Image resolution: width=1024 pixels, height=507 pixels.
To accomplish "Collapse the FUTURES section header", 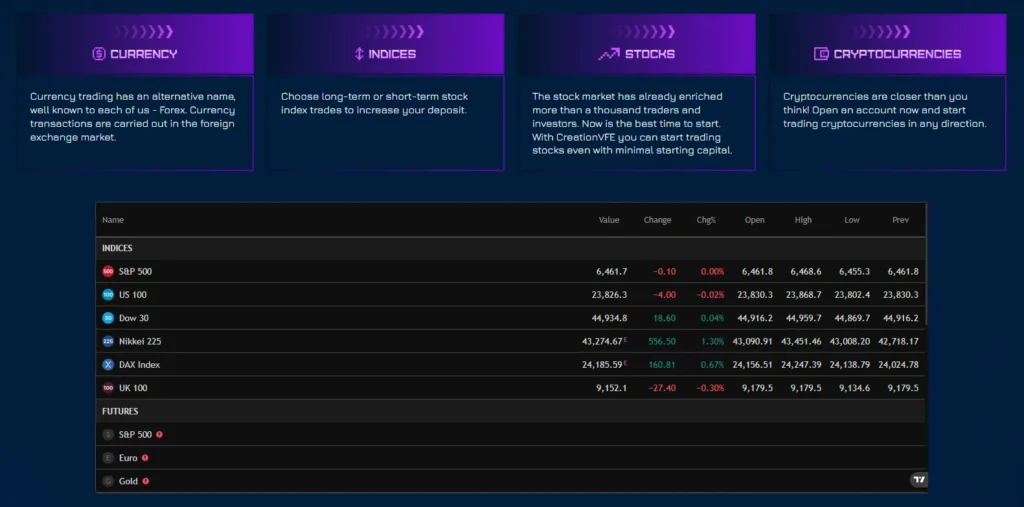I will pos(120,411).
